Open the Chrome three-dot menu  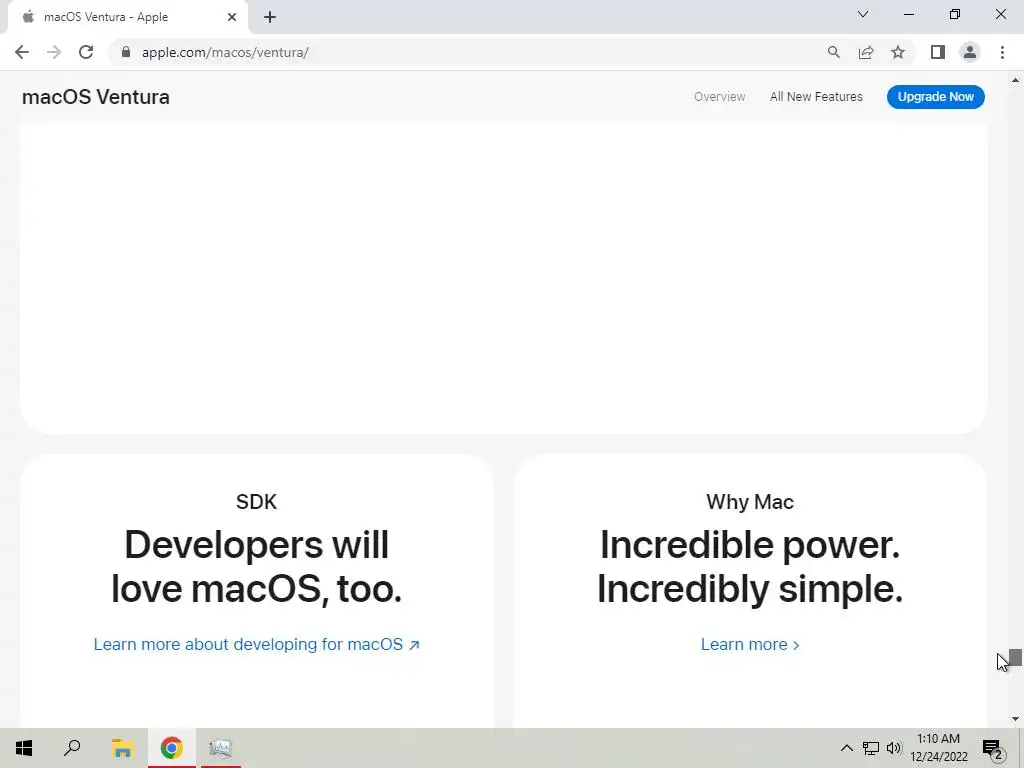pos(1002,52)
